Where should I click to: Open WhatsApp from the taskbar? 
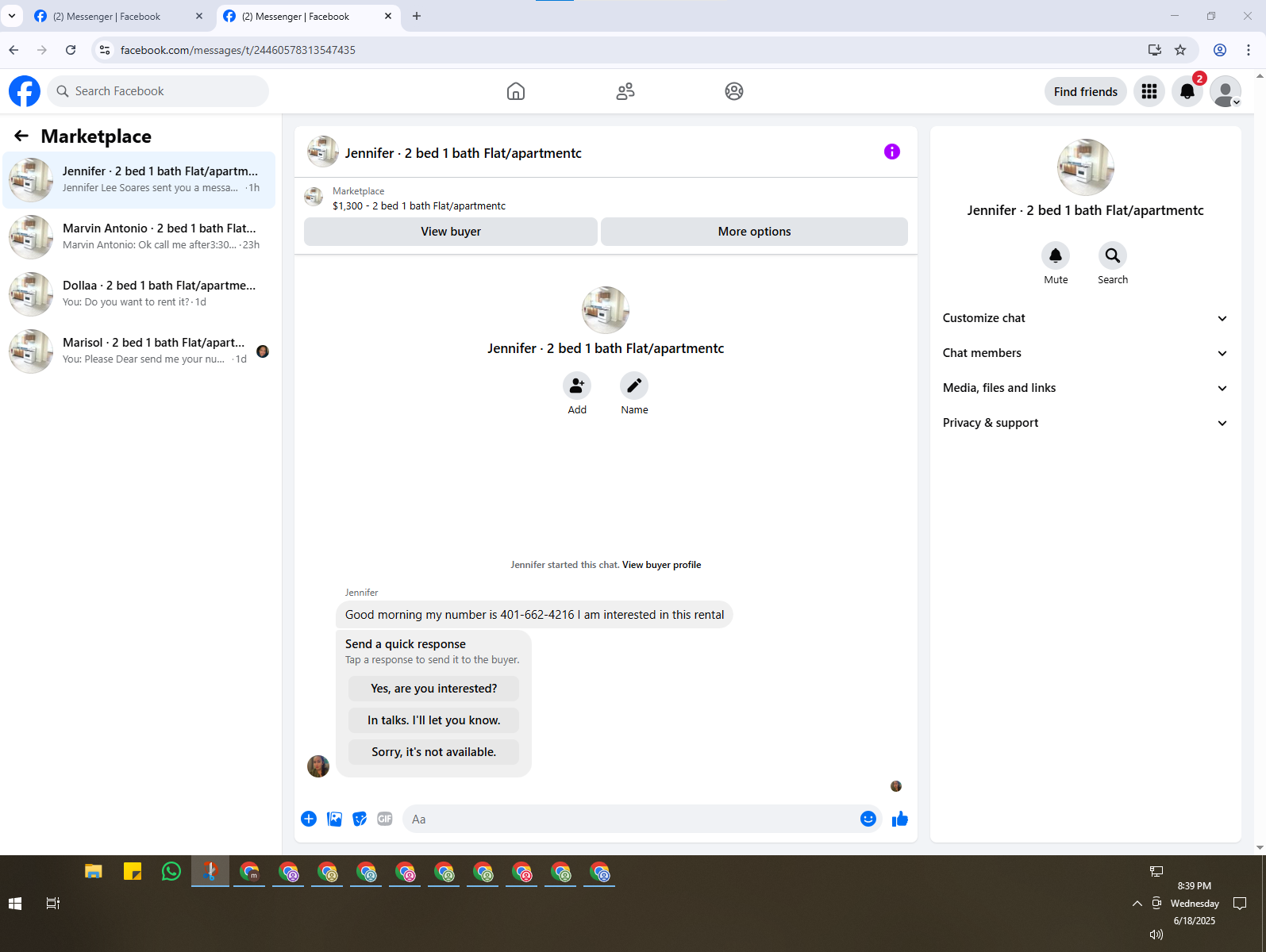[x=171, y=871]
